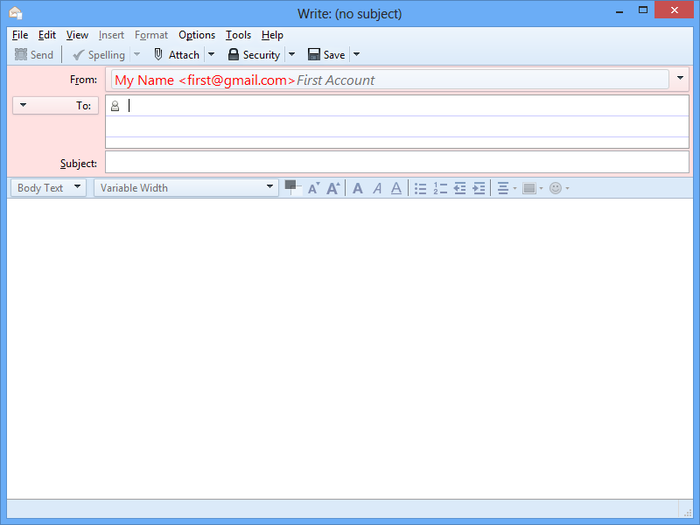This screenshot has height=525, width=700.
Task: Click into the message body area
Action: tap(350, 349)
